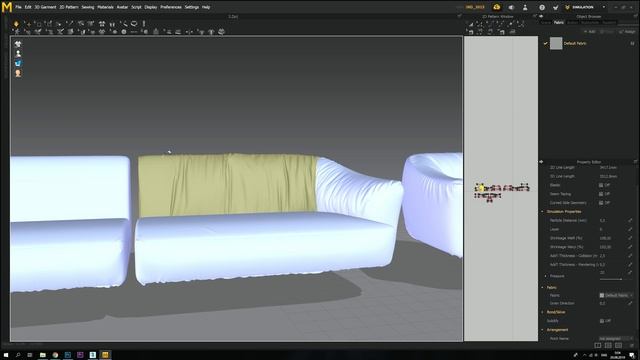Screen dimensions: 640x360
Task: Start simulation with the yellow Simulate icon
Action: click(16, 24)
